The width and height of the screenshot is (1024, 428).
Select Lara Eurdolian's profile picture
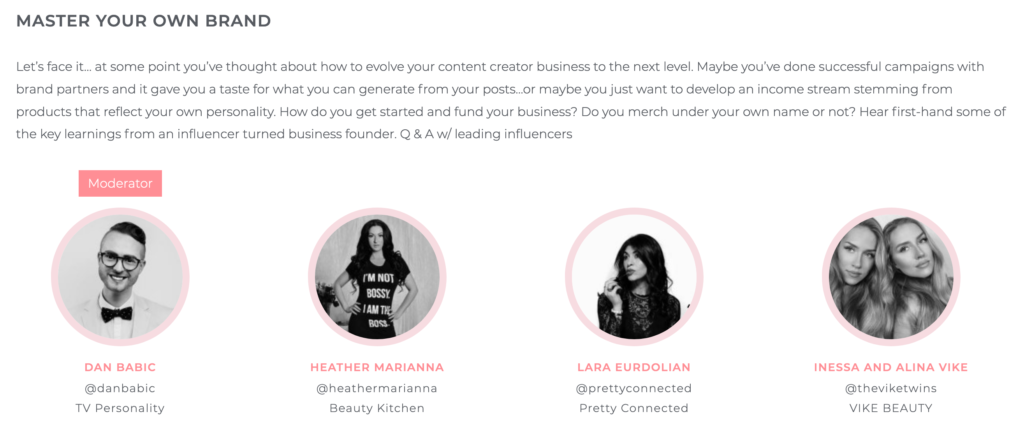click(x=634, y=276)
